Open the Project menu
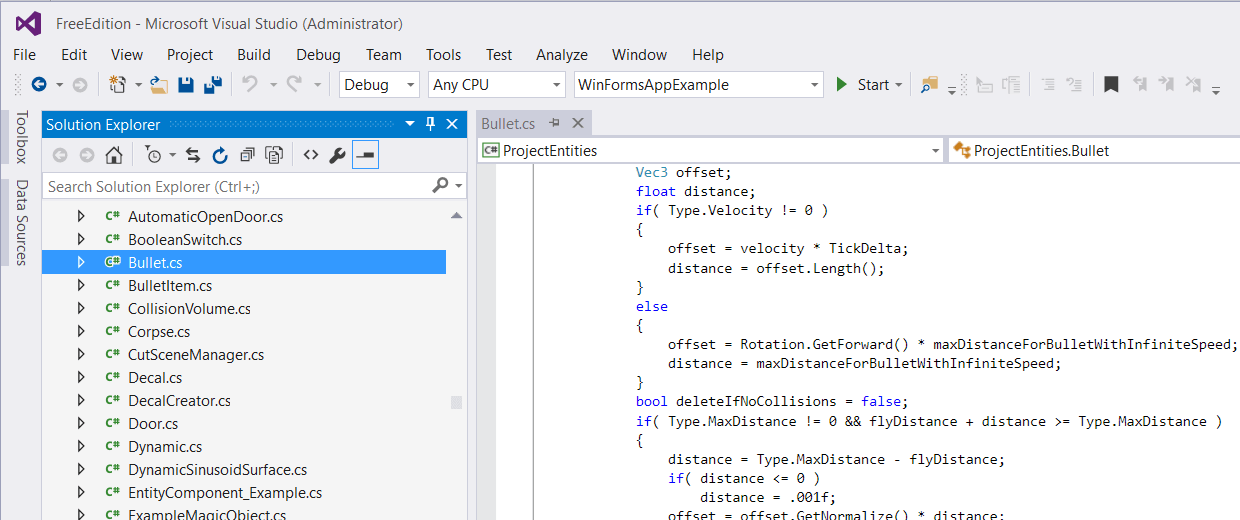This screenshot has width=1240, height=520. coord(190,55)
